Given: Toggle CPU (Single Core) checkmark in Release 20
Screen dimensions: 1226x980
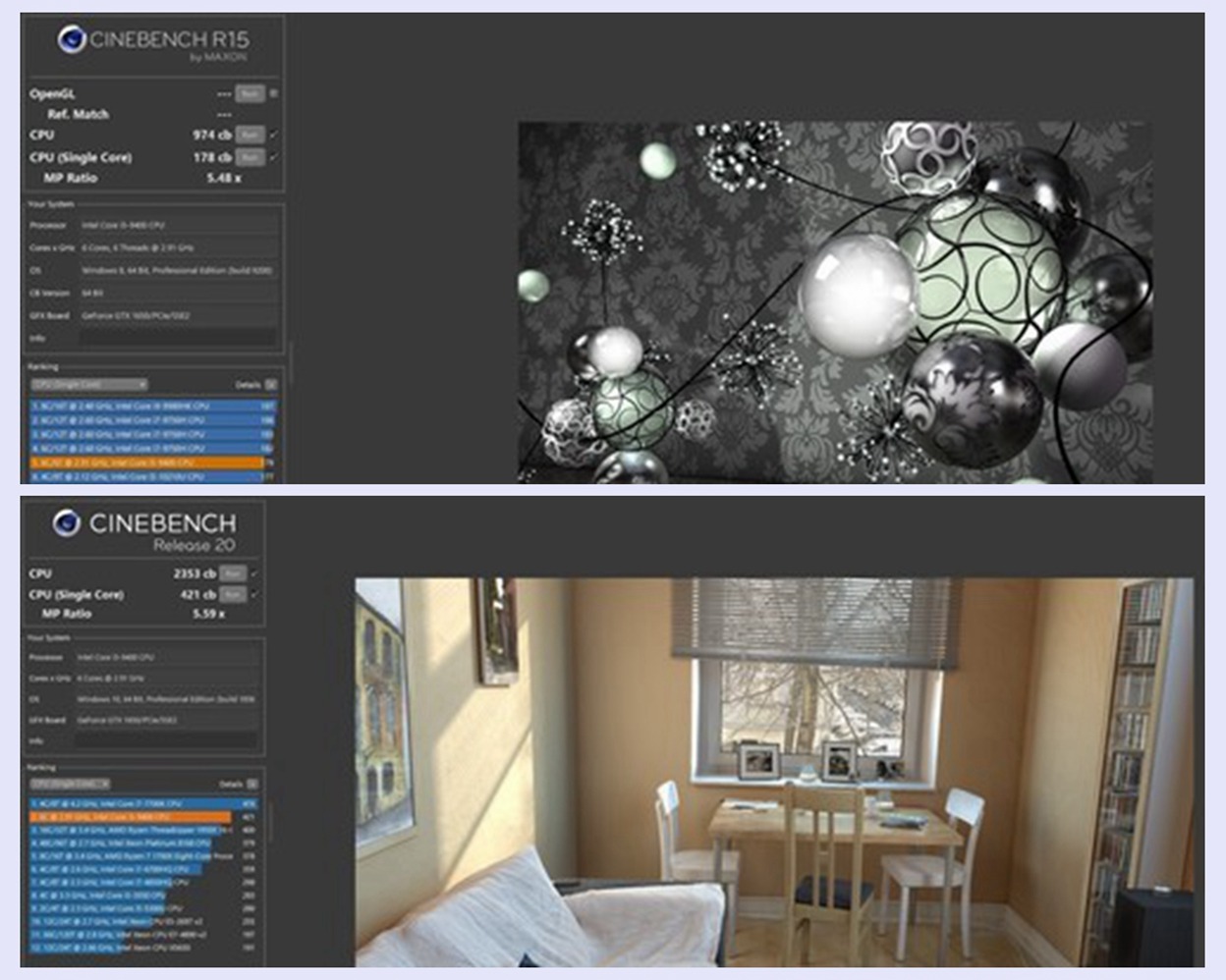Looking at the screenshot, I should [254, 594].
